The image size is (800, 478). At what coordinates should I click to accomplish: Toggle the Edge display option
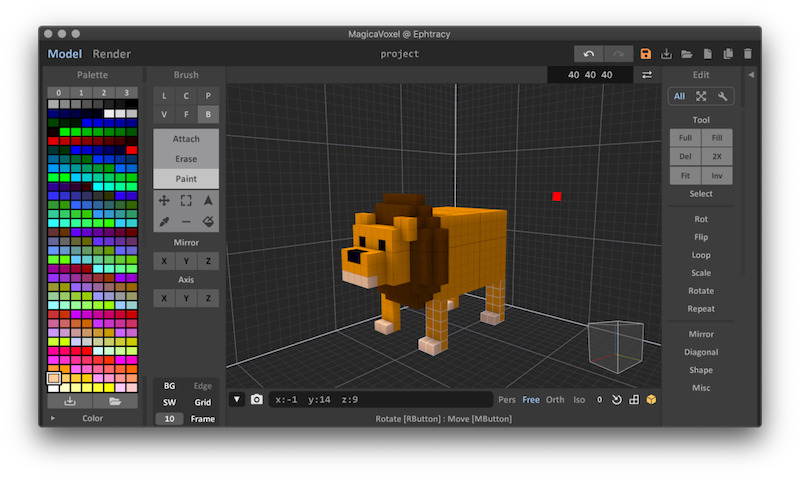pyautogui.click(x=203, y=386)
